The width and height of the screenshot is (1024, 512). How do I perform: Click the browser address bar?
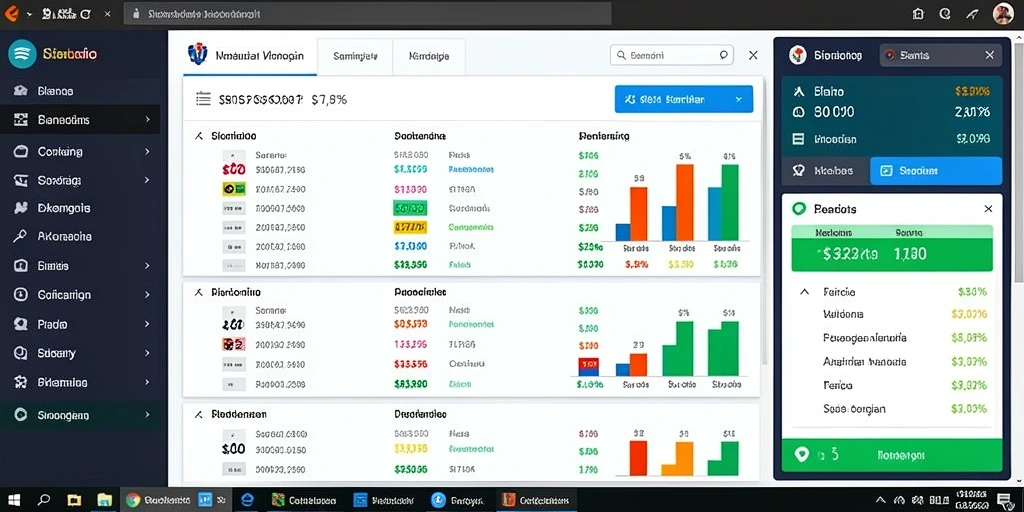point(367,13)
